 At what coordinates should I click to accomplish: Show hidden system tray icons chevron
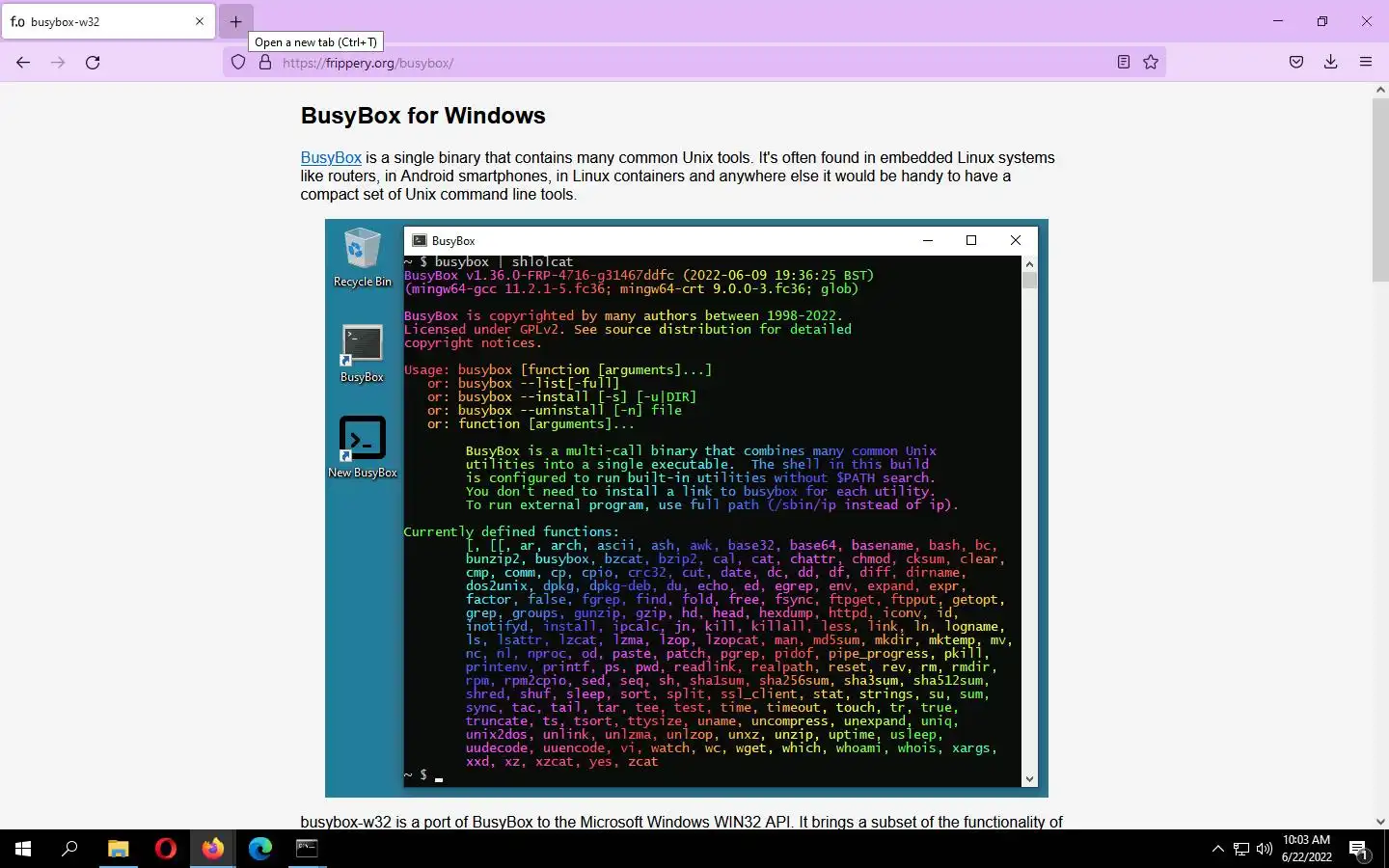pos(1217,849)
